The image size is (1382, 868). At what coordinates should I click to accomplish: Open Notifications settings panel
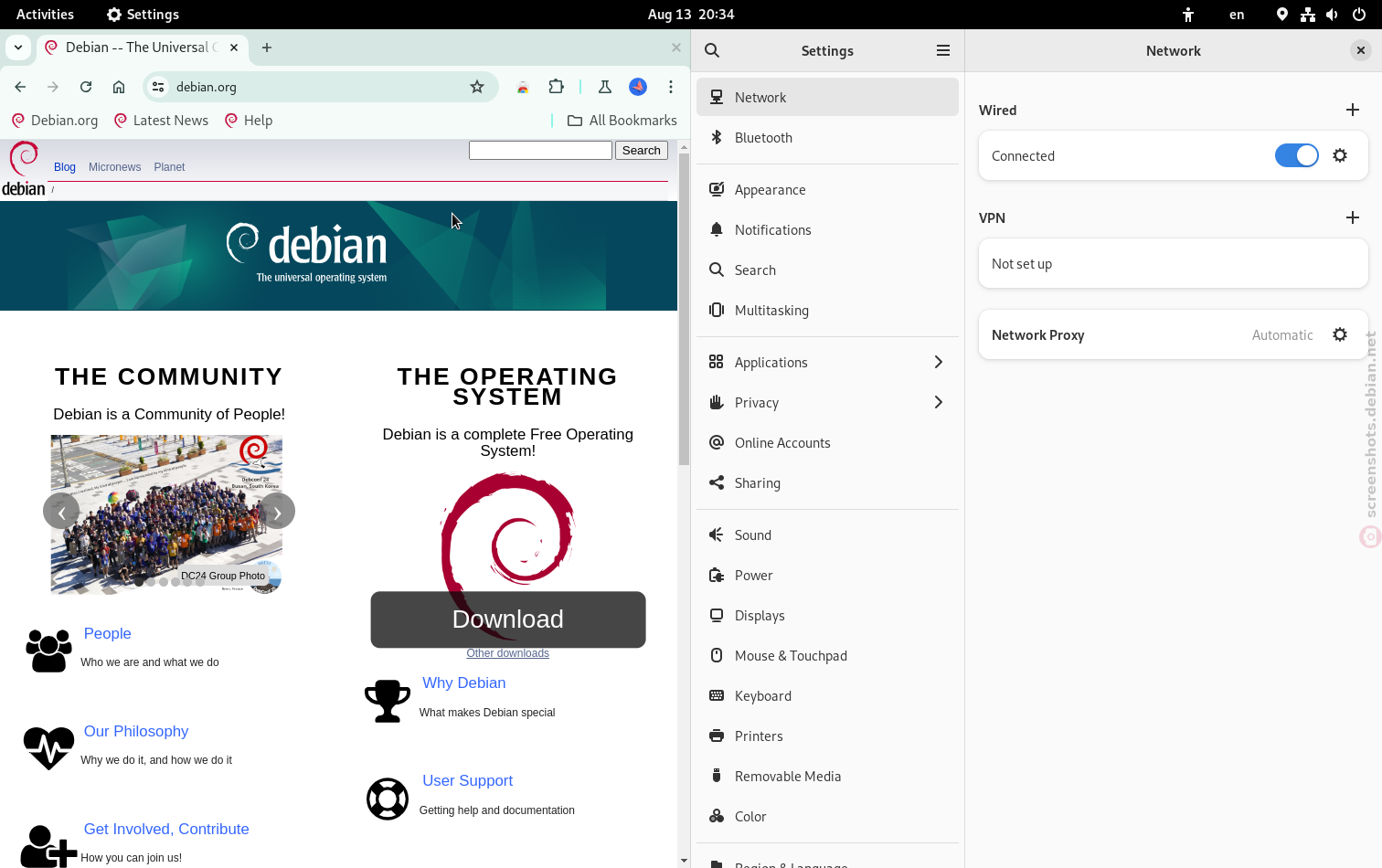click(827, 229)
